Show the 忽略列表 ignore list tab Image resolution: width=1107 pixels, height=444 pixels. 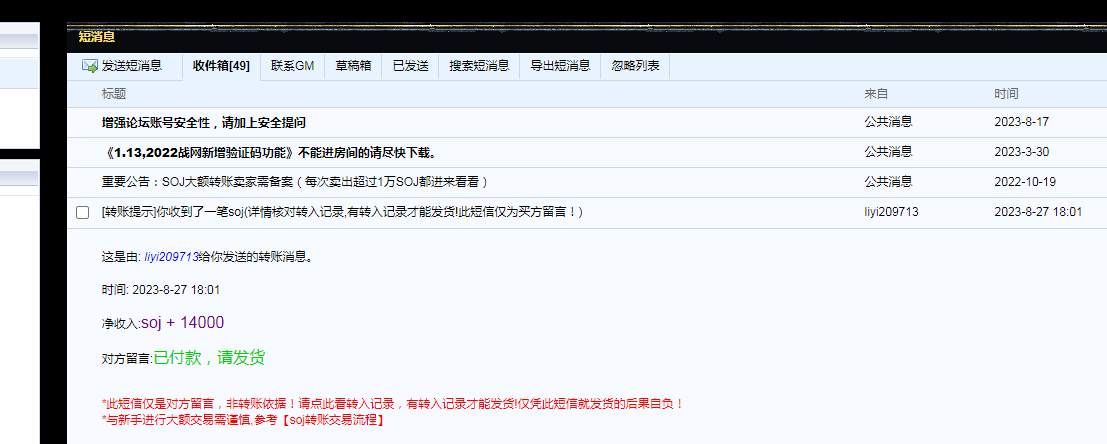point(635,66)
